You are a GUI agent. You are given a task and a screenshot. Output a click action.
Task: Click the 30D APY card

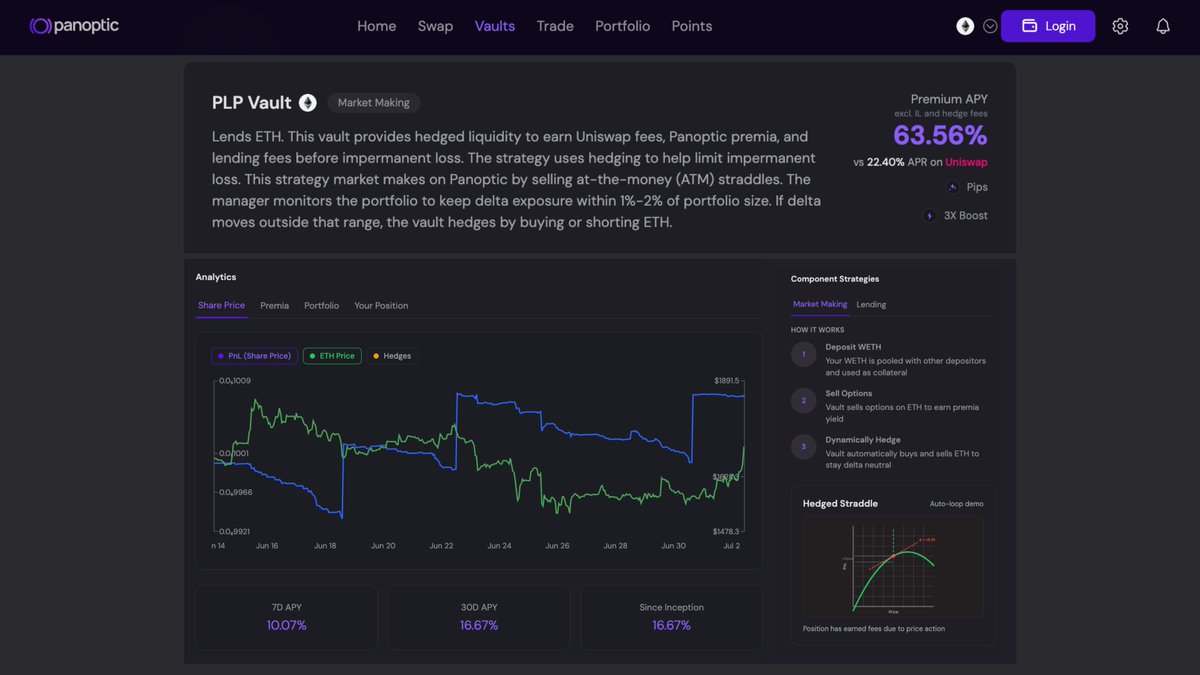tap(479, 617)
